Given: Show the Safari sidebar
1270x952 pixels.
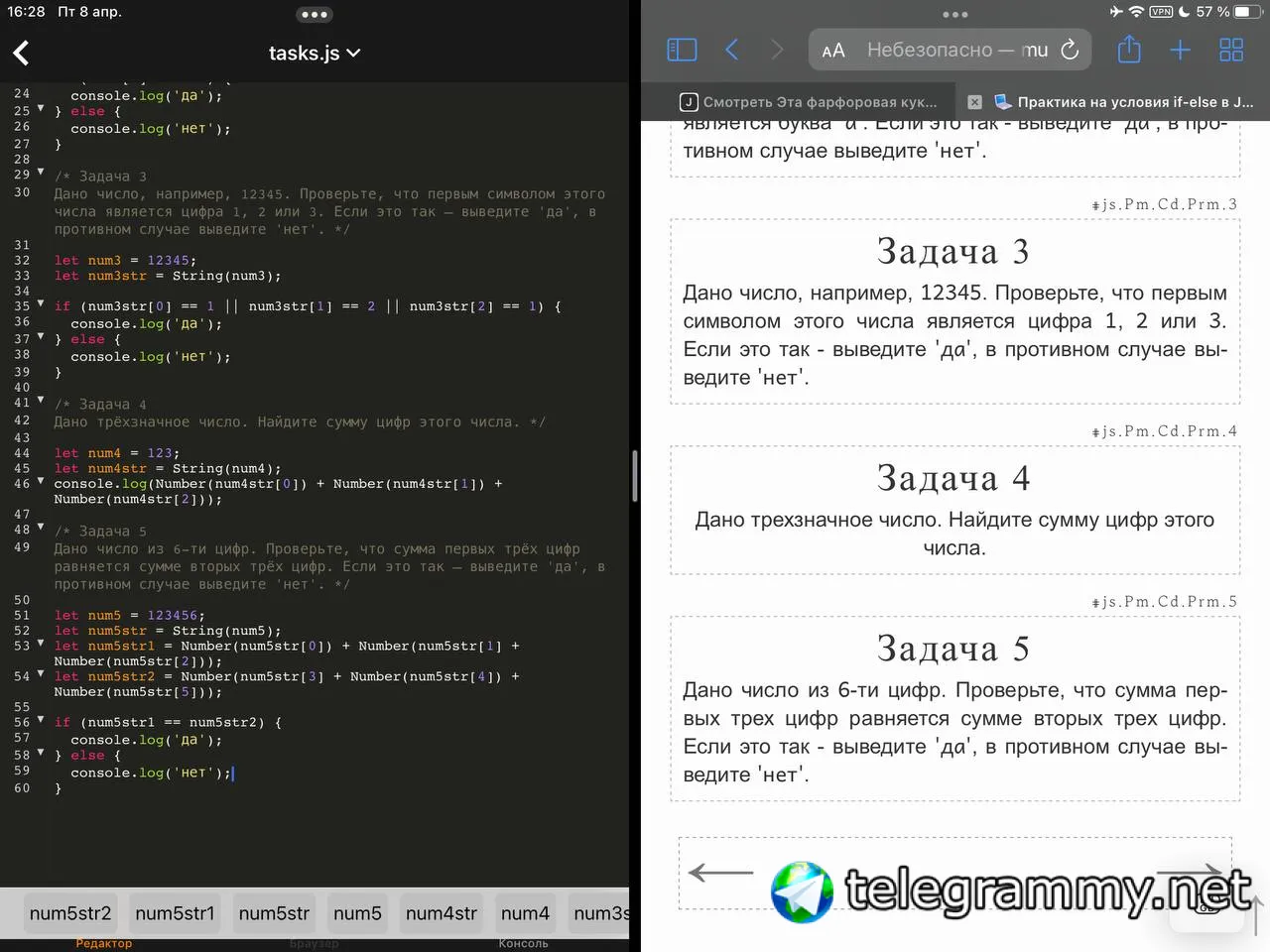Looking at the screenshot, I should 682,50.
